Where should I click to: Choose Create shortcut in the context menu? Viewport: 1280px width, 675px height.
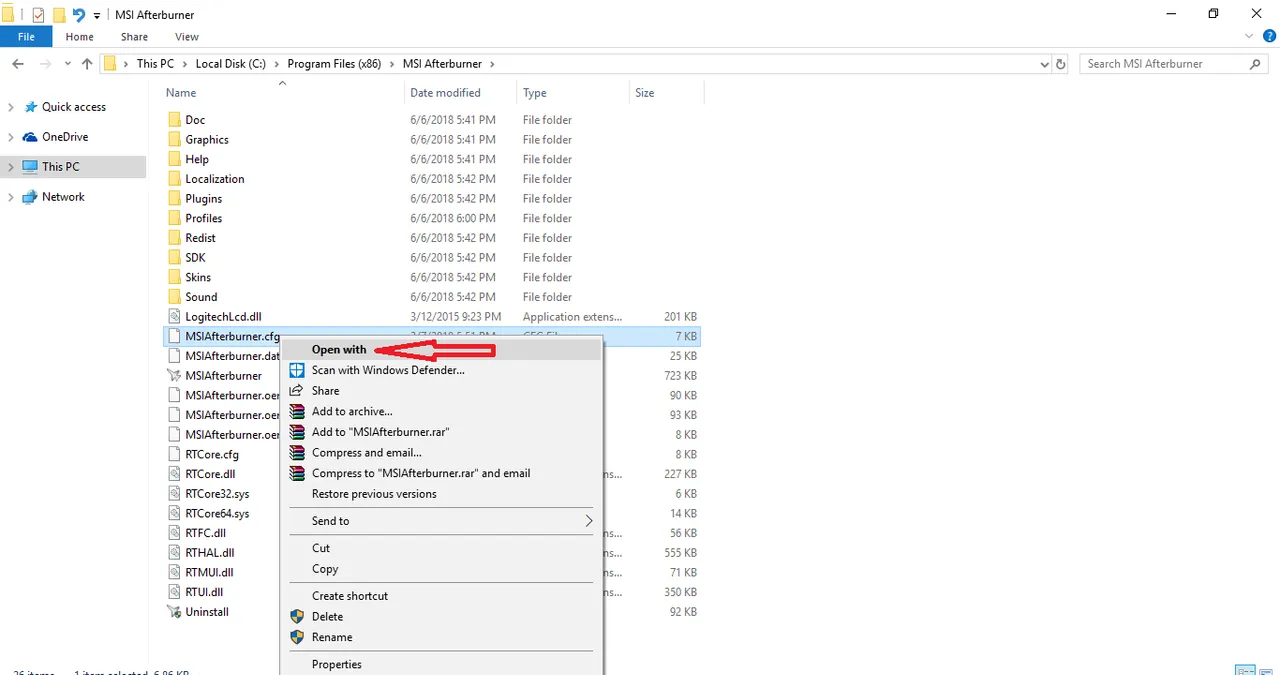tap(442, 596)
